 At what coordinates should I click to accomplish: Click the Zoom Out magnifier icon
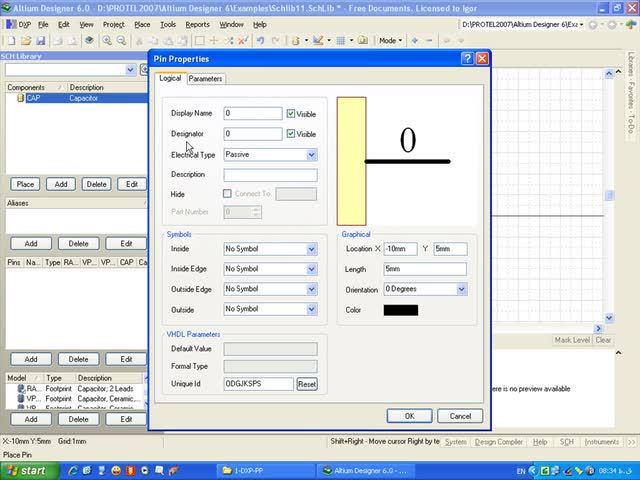121,40
